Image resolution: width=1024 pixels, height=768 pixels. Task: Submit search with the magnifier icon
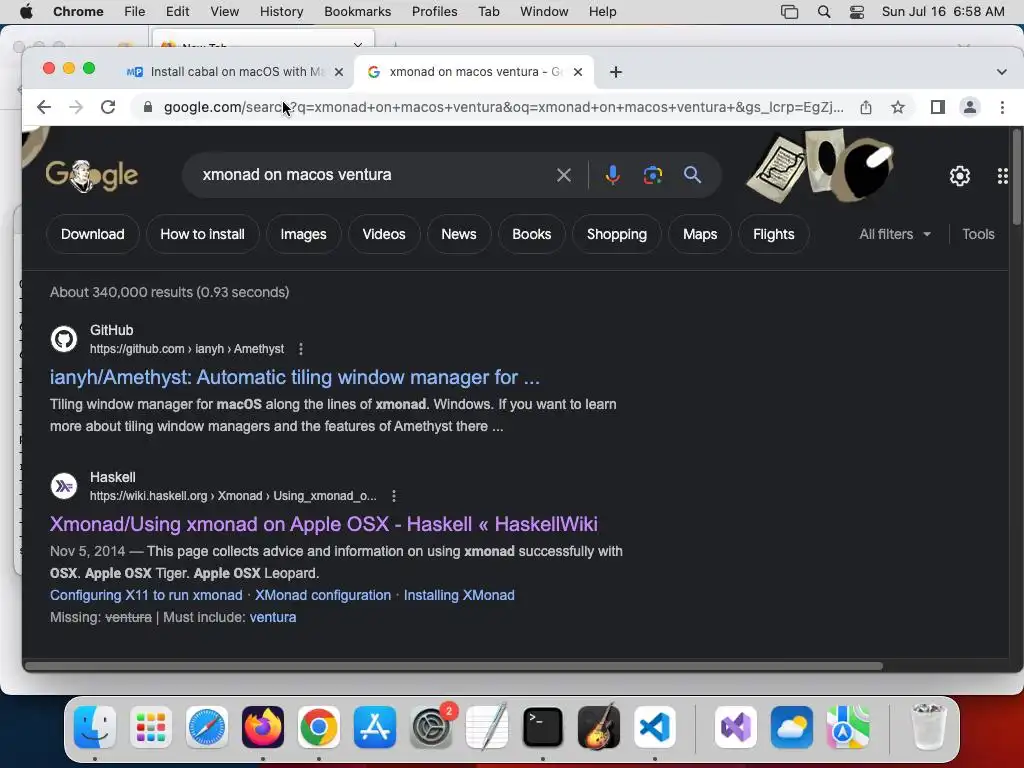pyautogui.click(x=692, y=174)
